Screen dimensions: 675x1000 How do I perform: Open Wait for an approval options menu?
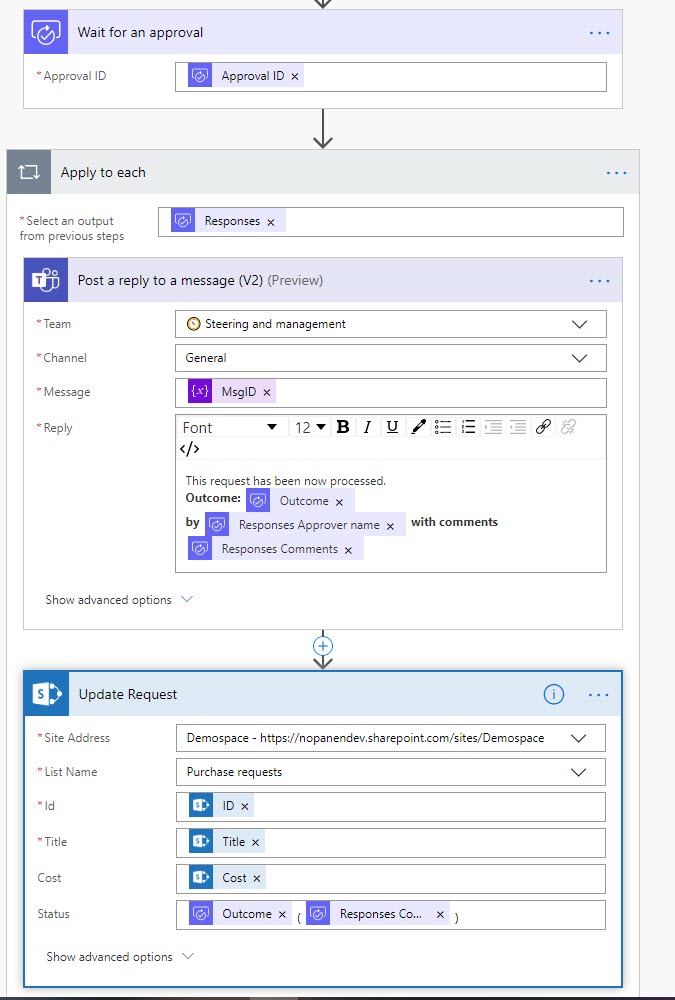pyautogui.click(x=599, y=33)
